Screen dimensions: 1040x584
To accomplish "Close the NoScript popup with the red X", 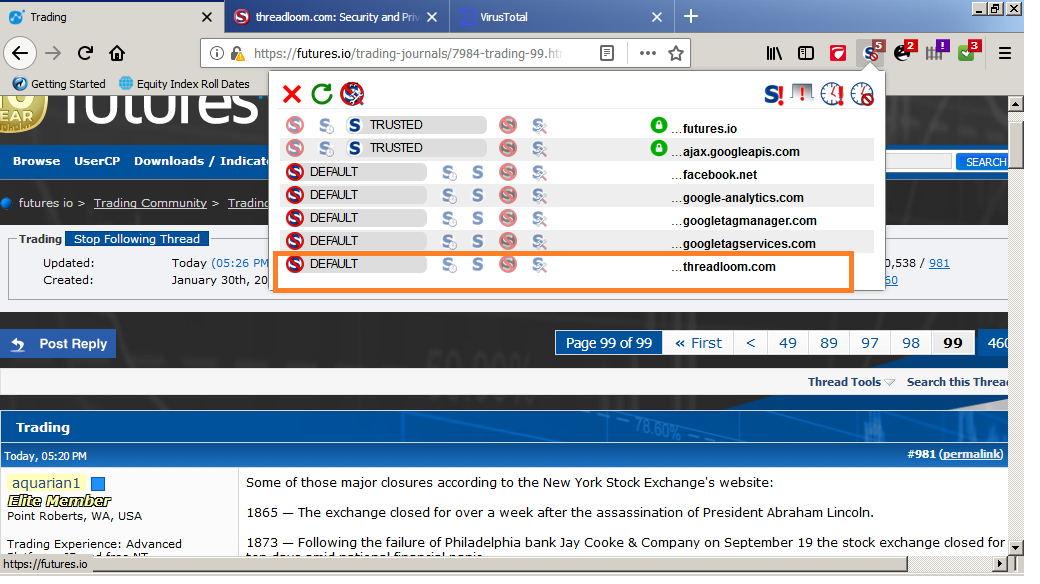I will click(x=292, y=94).
